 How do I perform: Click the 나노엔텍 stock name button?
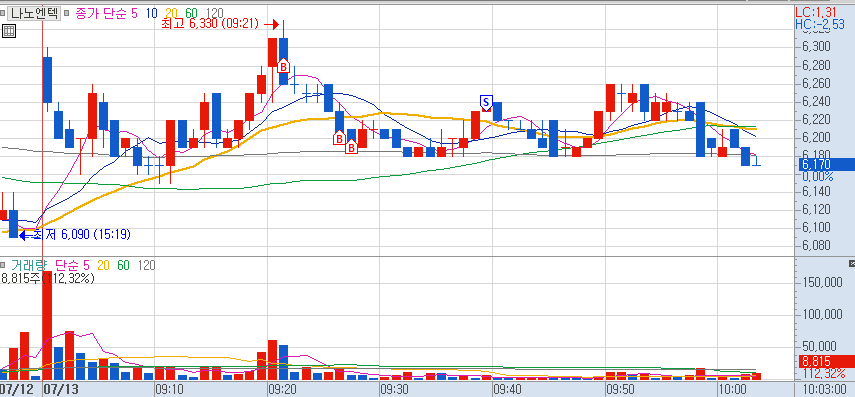click(33, 14)
